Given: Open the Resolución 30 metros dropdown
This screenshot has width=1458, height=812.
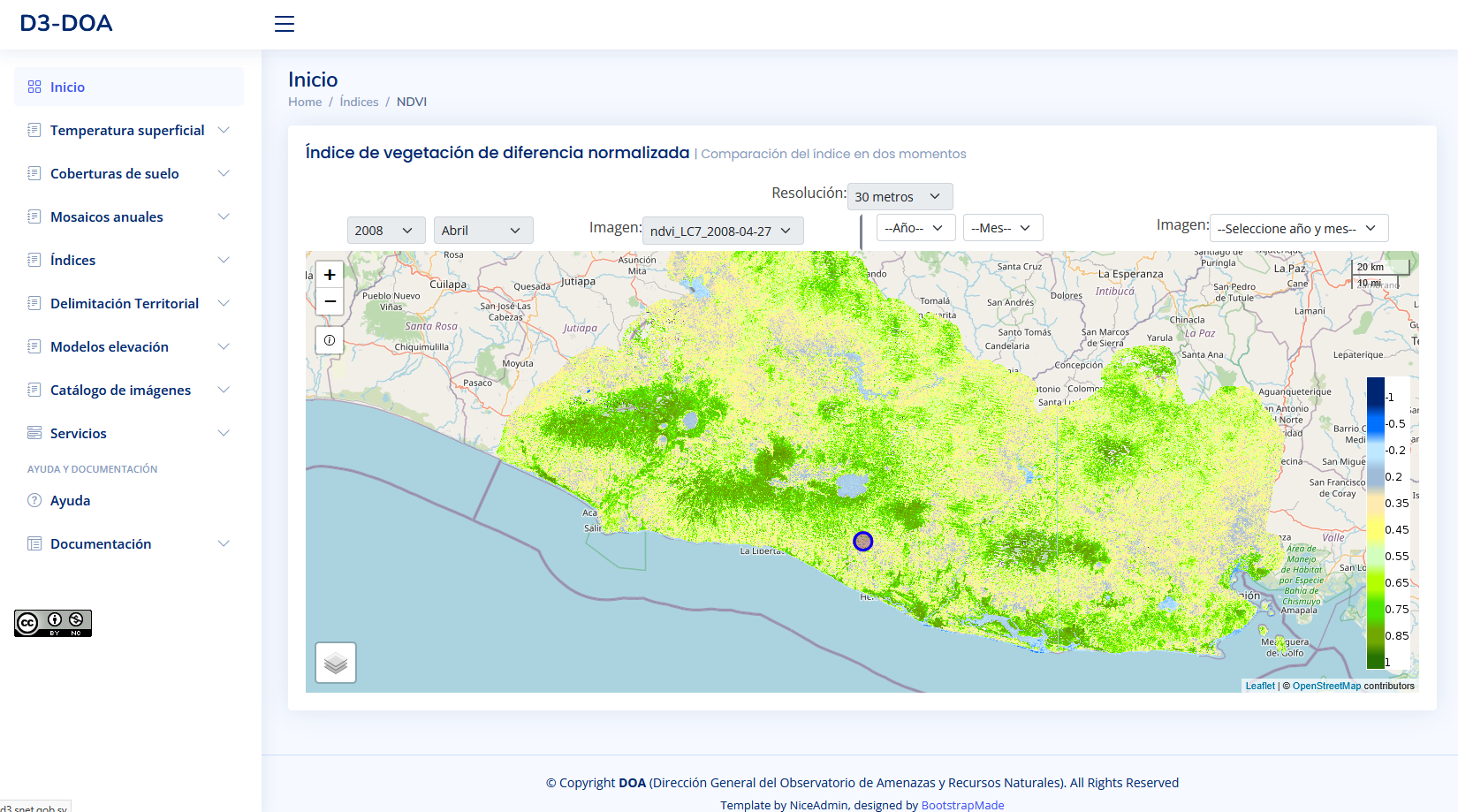Looking at the screenshot, I should (900, 196).
